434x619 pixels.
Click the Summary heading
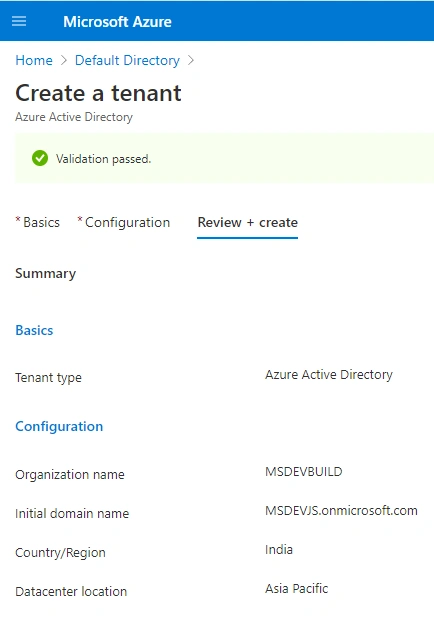click(x=46, y=274)
